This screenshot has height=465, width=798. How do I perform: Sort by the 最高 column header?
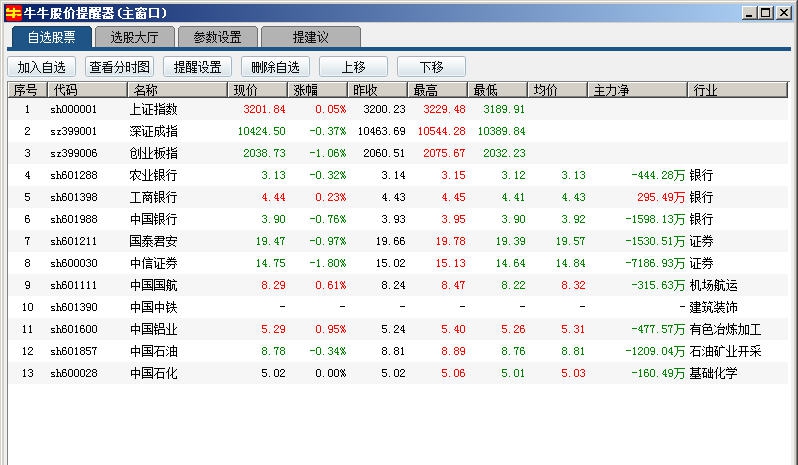pos(437,90)
